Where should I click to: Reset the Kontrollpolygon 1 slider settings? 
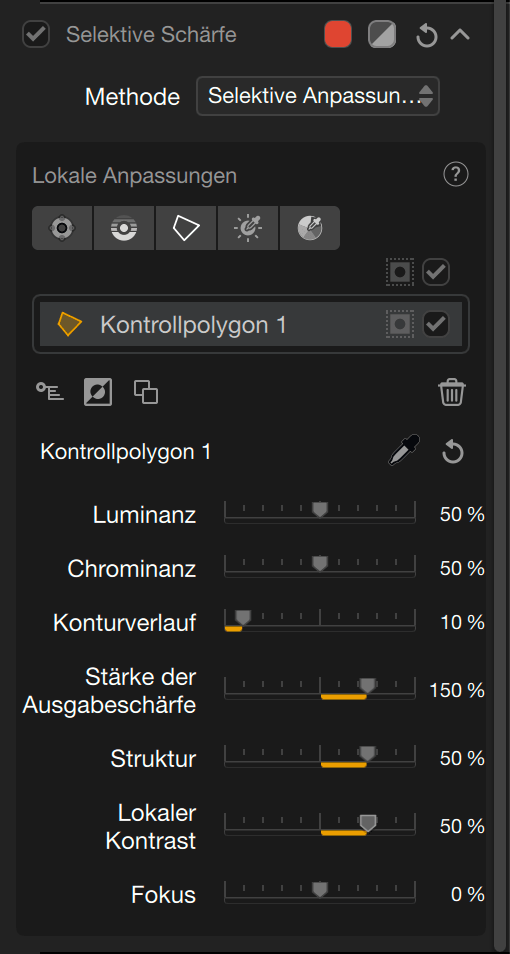point(453,453)
